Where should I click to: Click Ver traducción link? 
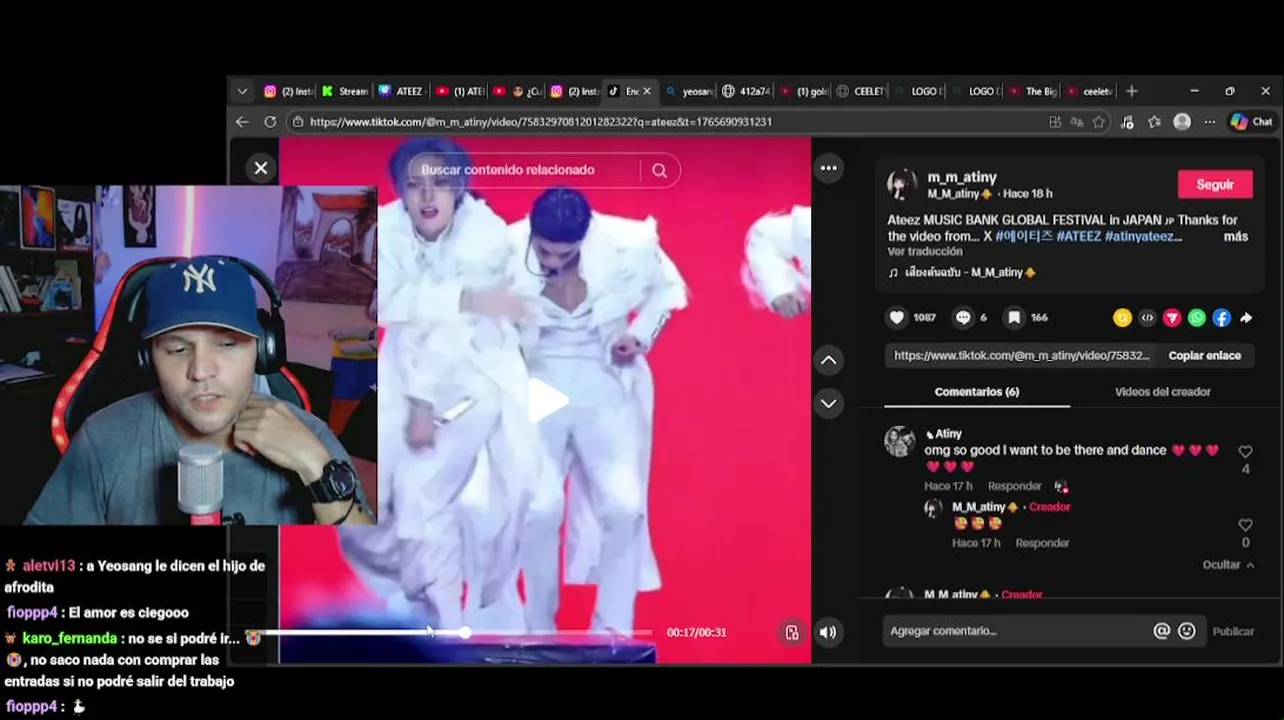925,252
